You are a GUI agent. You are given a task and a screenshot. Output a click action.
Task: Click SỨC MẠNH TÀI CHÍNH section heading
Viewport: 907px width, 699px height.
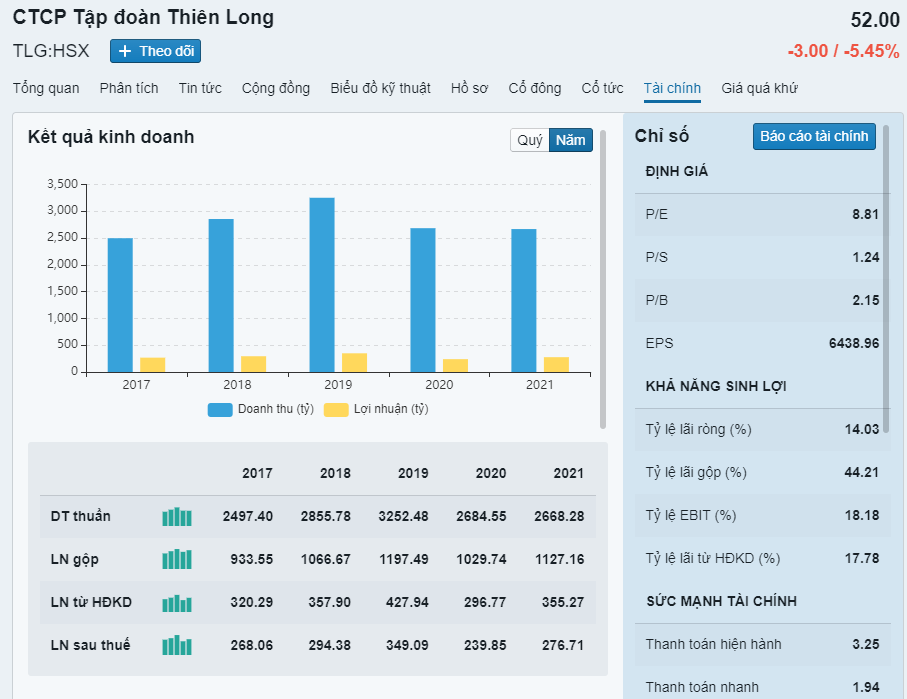point(722,601)
